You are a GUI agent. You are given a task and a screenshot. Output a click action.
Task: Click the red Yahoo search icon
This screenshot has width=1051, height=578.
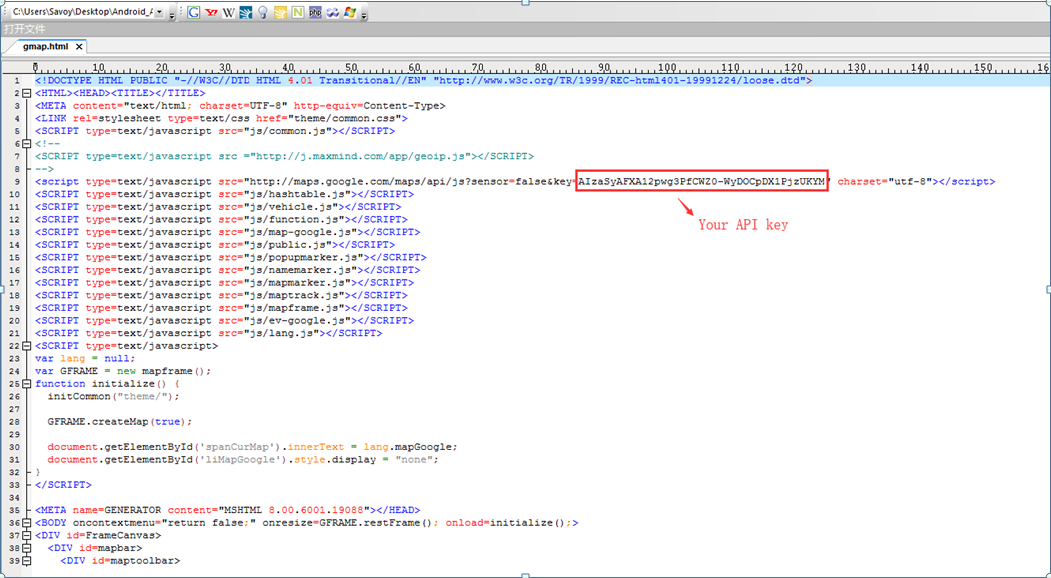211,12
